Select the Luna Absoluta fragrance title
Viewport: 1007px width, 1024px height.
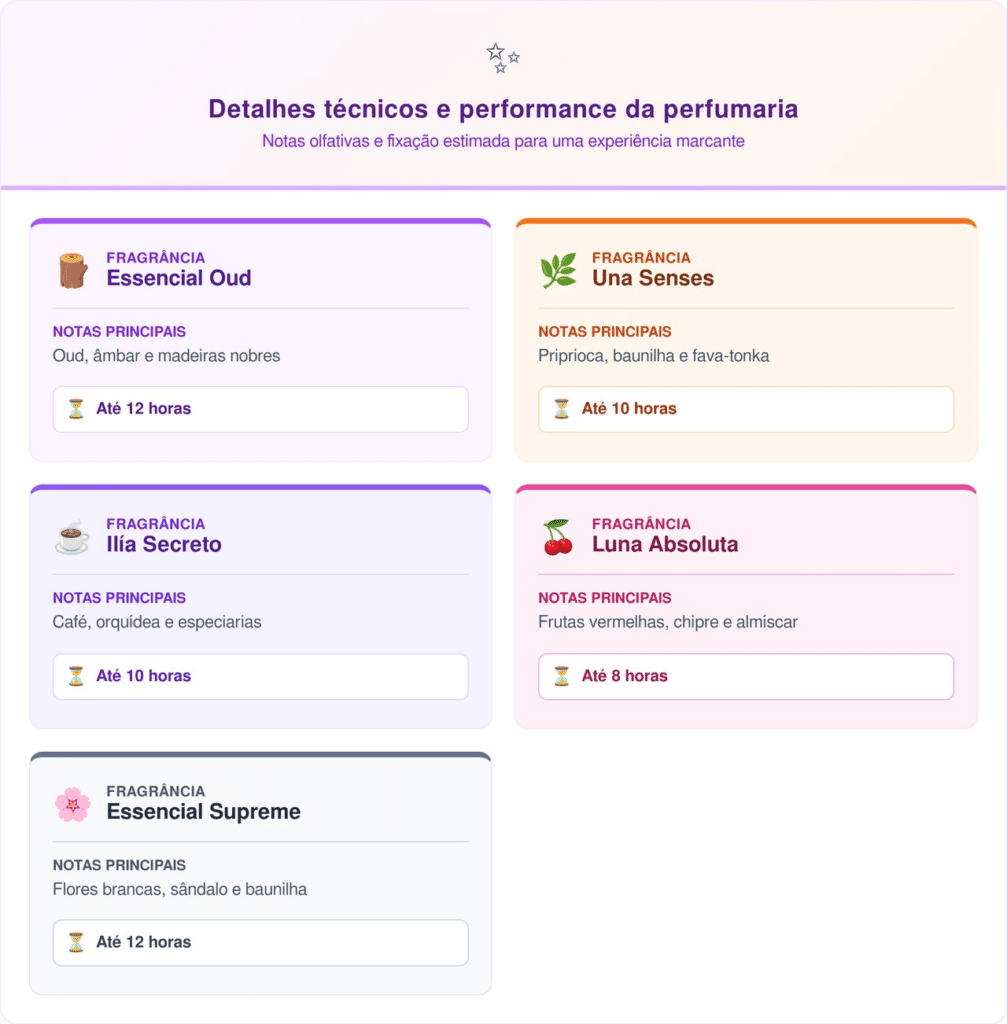[x=665, y=545]
